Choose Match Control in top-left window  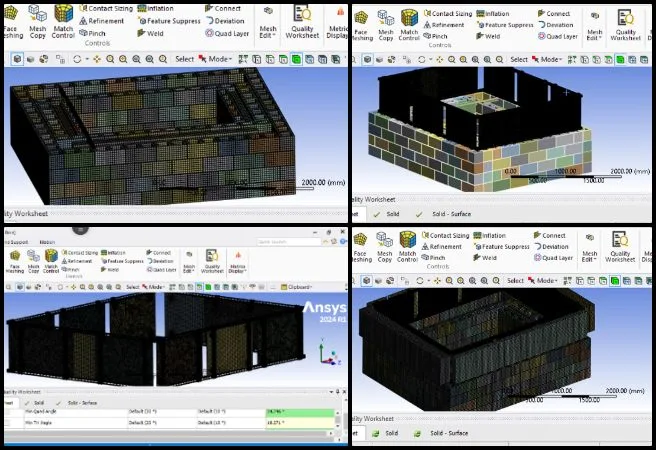click(x=63, y=22)
